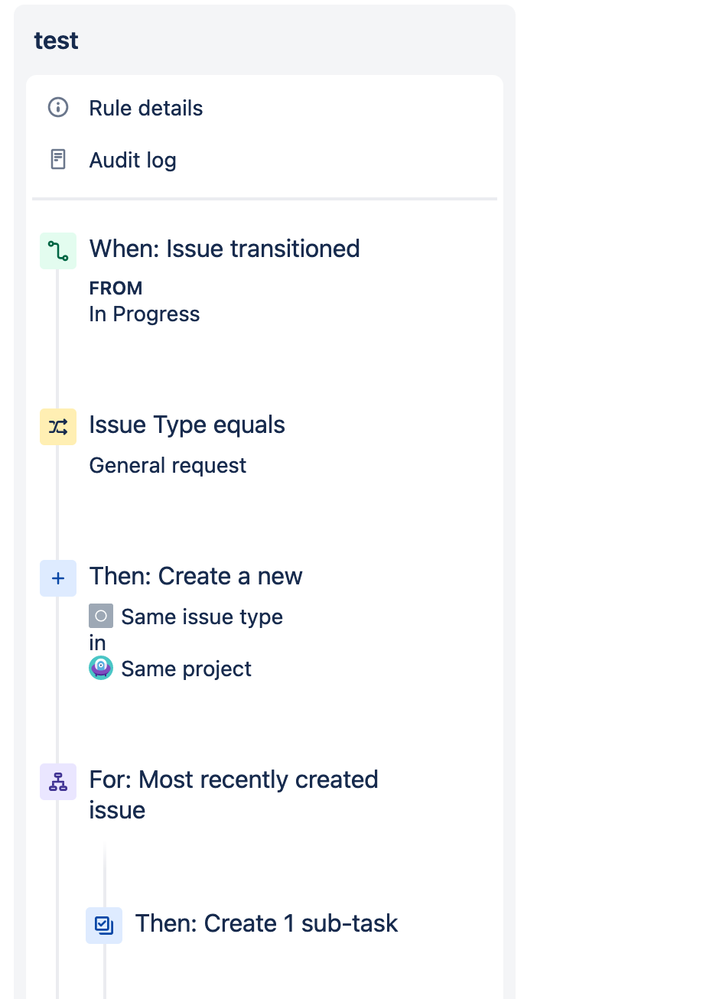
Task: Click the General request condition value
Action: pyautogui.click(x=167, y=466)
